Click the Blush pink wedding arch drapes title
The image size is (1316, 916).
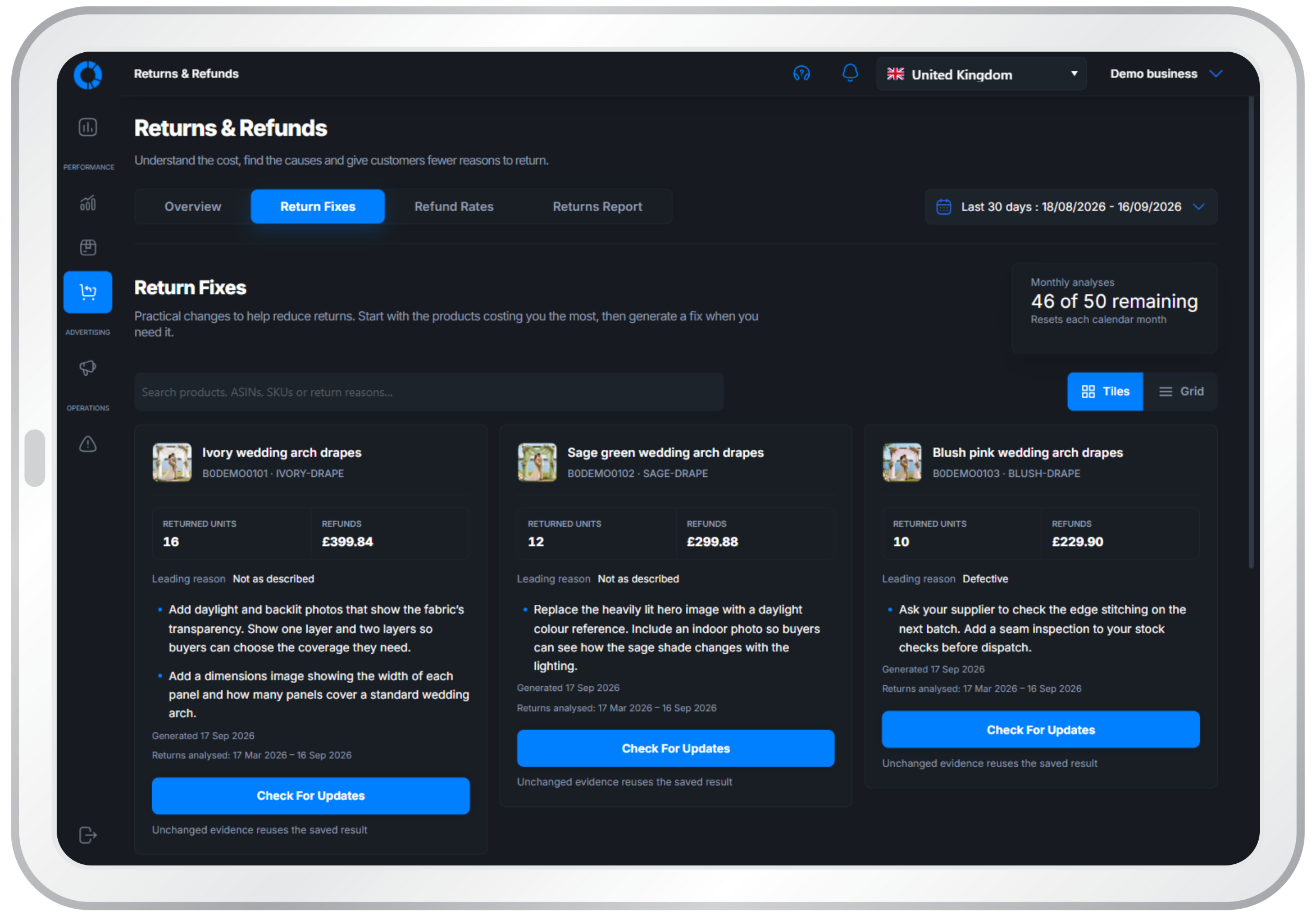point(1027,453)
